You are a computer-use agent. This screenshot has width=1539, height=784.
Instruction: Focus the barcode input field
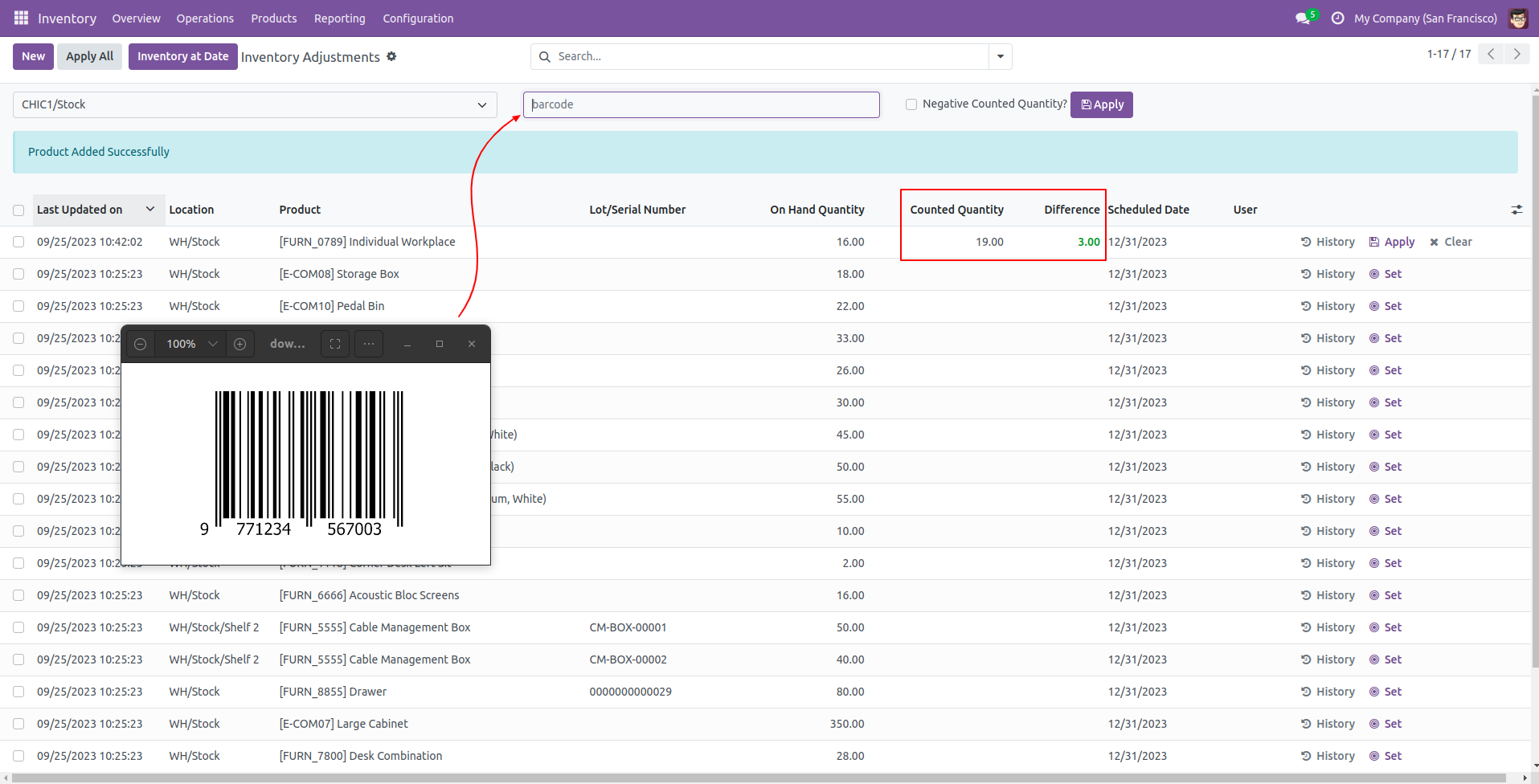702,104
